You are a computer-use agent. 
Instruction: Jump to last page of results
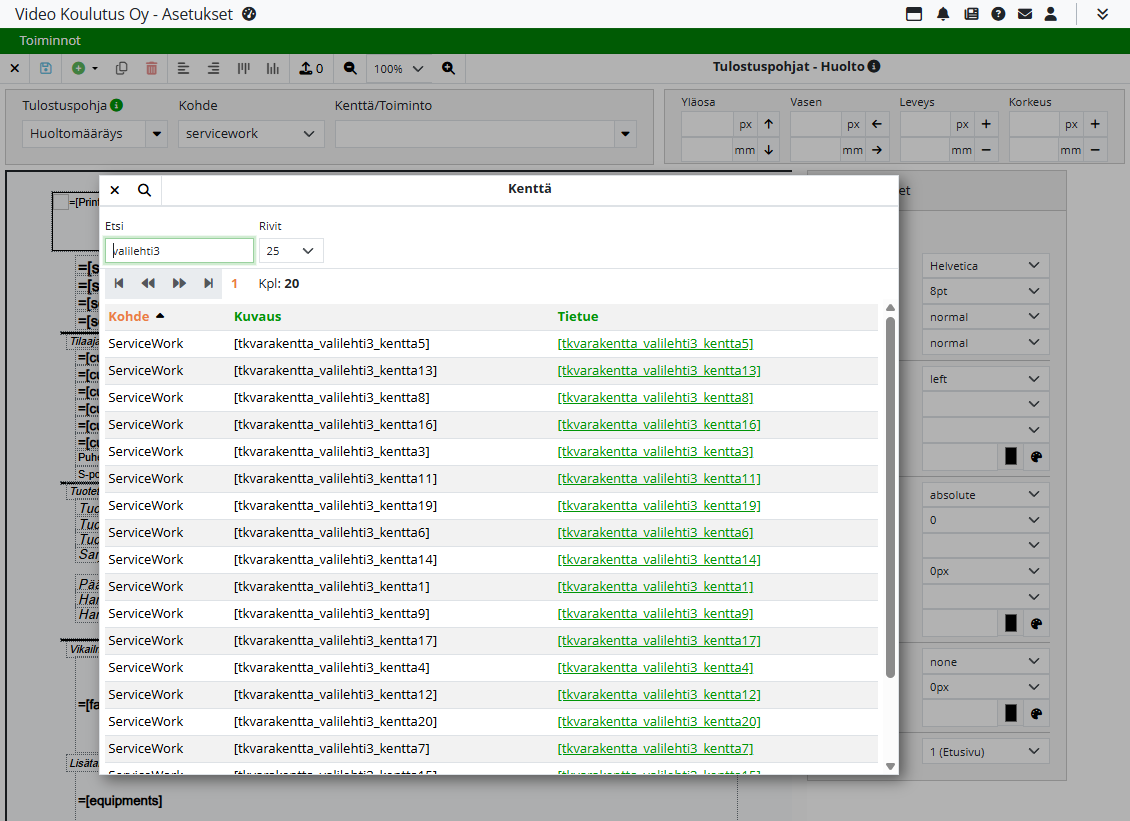(x=208, y=284)
